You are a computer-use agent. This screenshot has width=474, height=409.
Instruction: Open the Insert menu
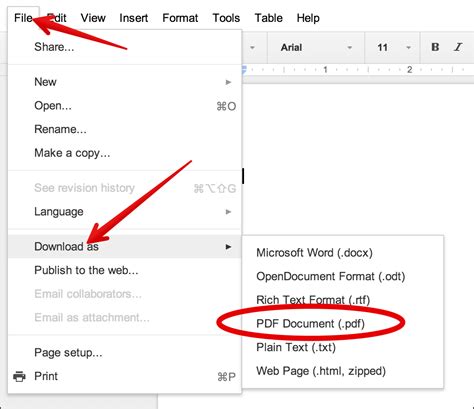pos(133,18)
